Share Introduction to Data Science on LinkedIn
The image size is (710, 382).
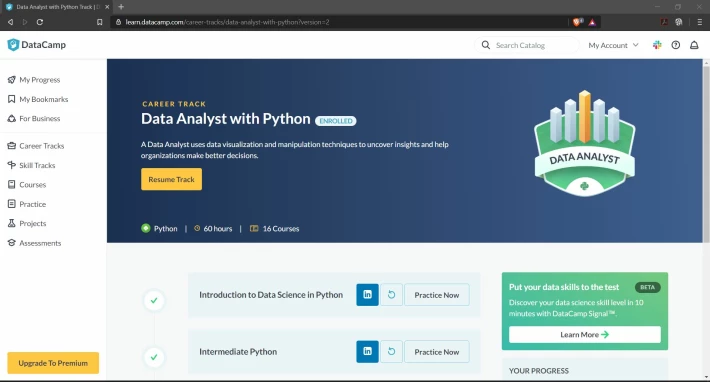click(x=367, y=295)
